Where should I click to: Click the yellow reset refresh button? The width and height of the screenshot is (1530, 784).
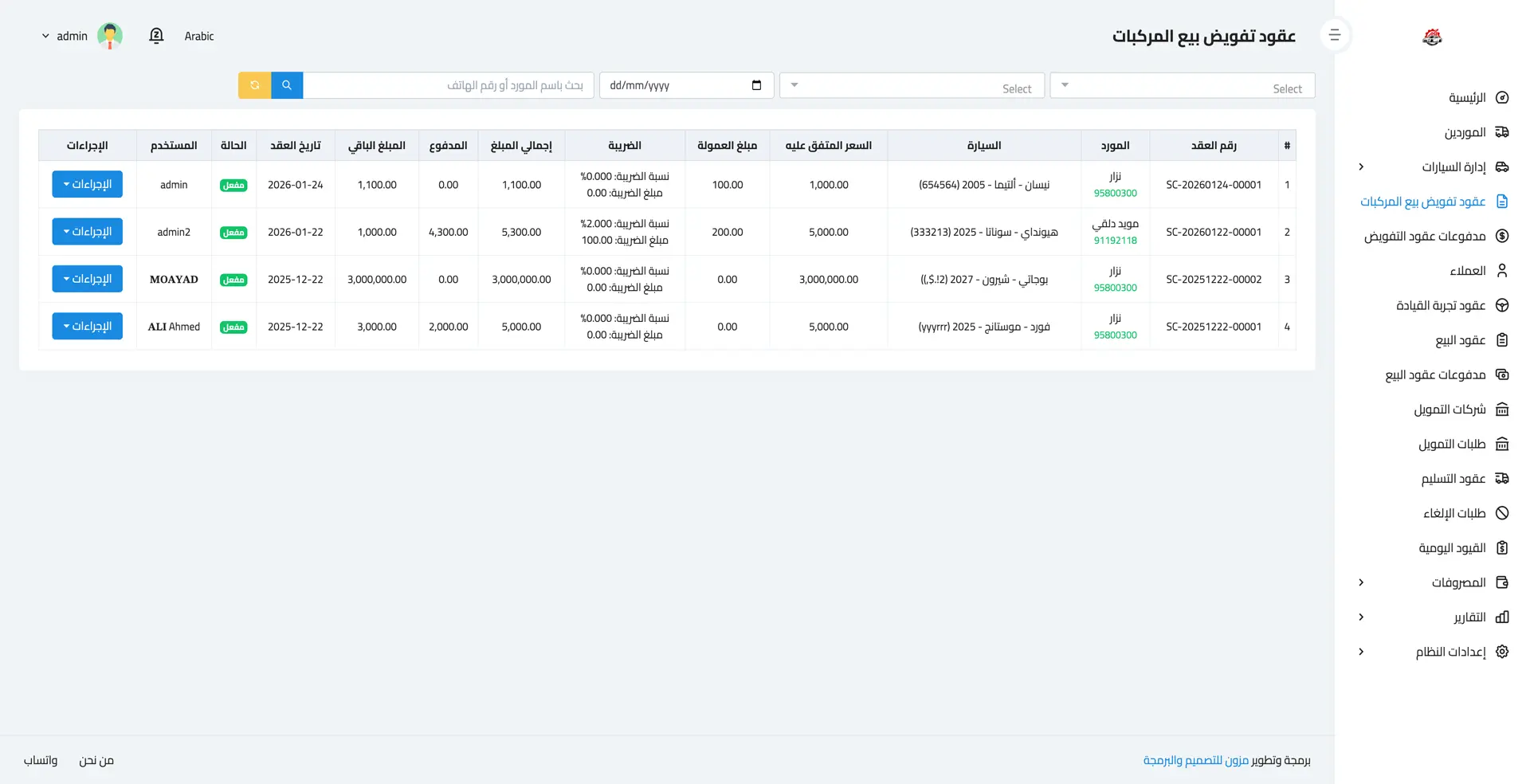click(254, 85)
